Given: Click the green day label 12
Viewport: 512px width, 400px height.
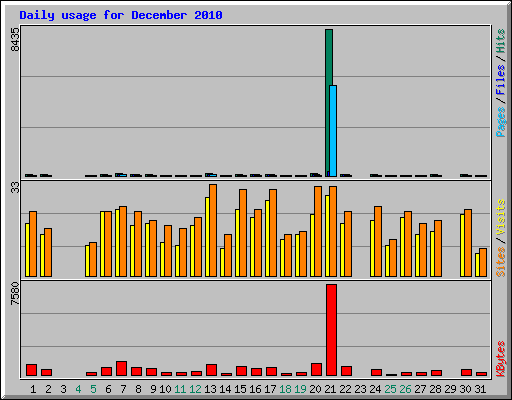Looking at the screenshot, I should point(195,389).
